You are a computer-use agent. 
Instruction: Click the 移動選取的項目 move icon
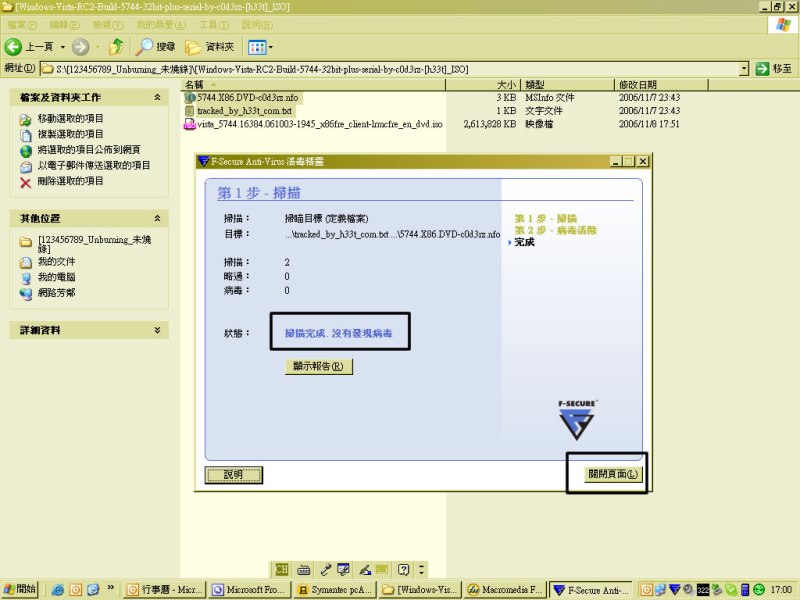tap(26, 119)
